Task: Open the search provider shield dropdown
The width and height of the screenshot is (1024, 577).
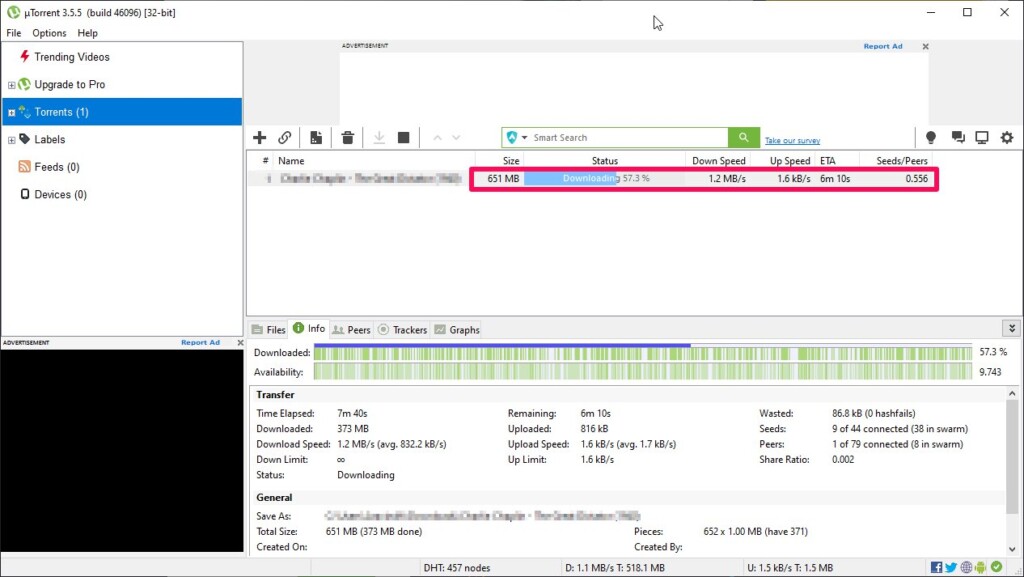Action: pyautogui.click(x=517, y=137)
